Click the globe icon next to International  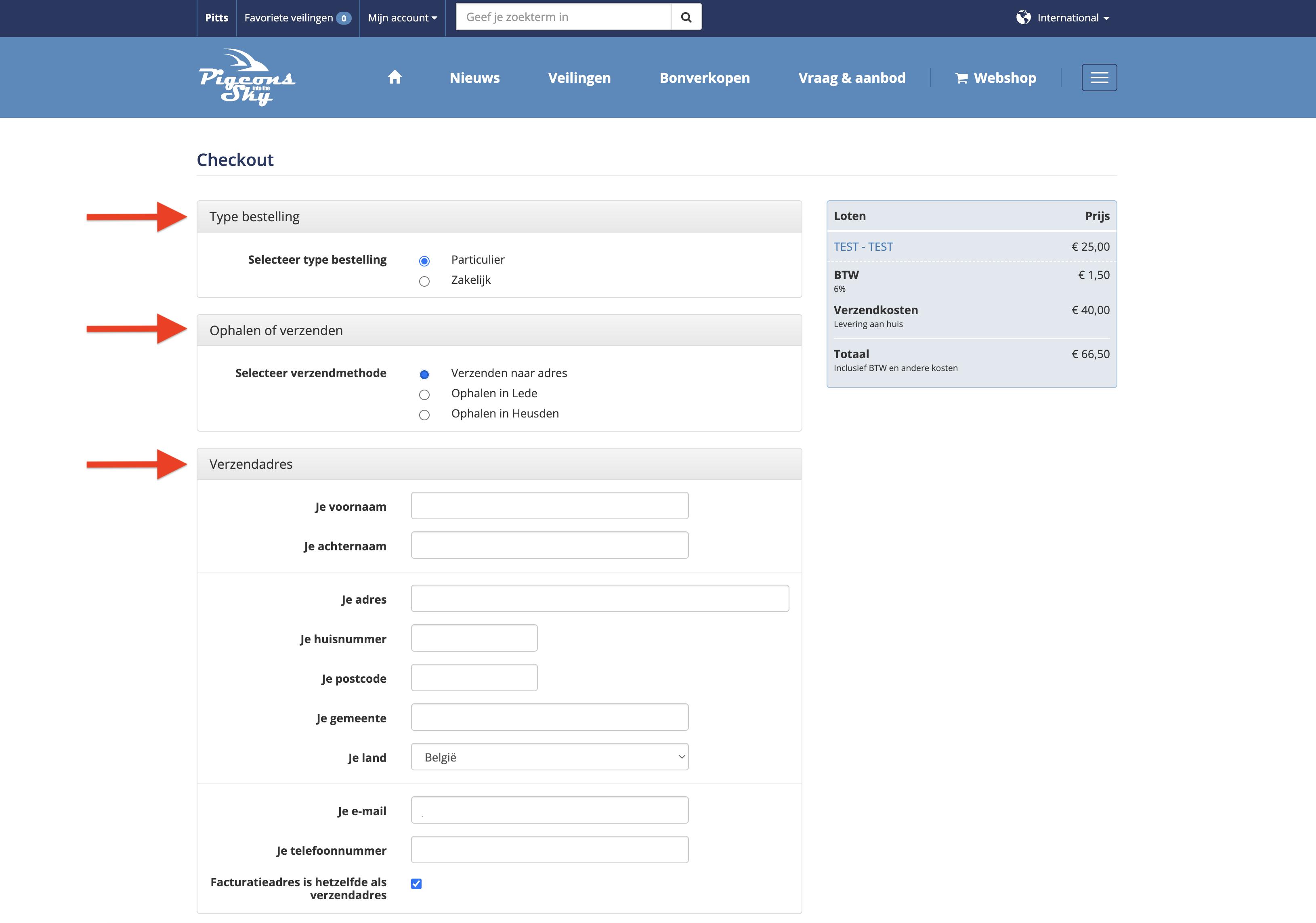click(x=1024, y=17)
